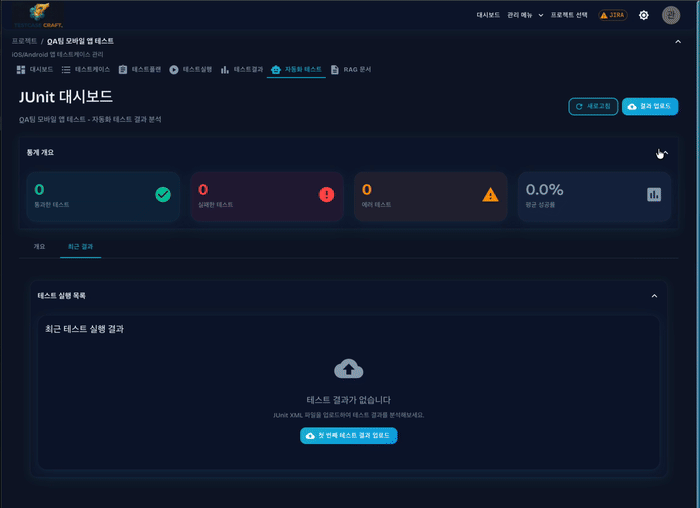Click the orange error tests warning icon
Viewport: 700px width, 508px height.
(490, 194)
